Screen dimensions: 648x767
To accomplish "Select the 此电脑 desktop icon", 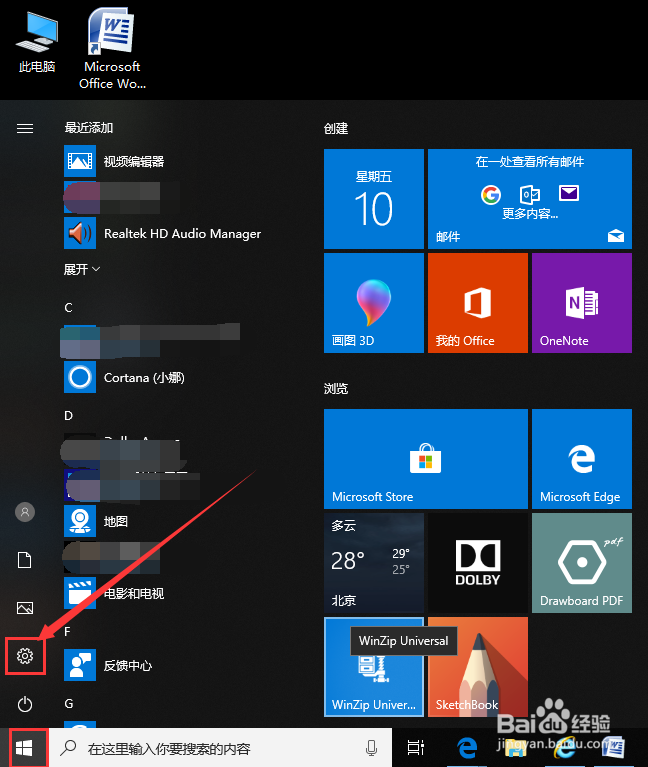I will [x=37, y=43].
